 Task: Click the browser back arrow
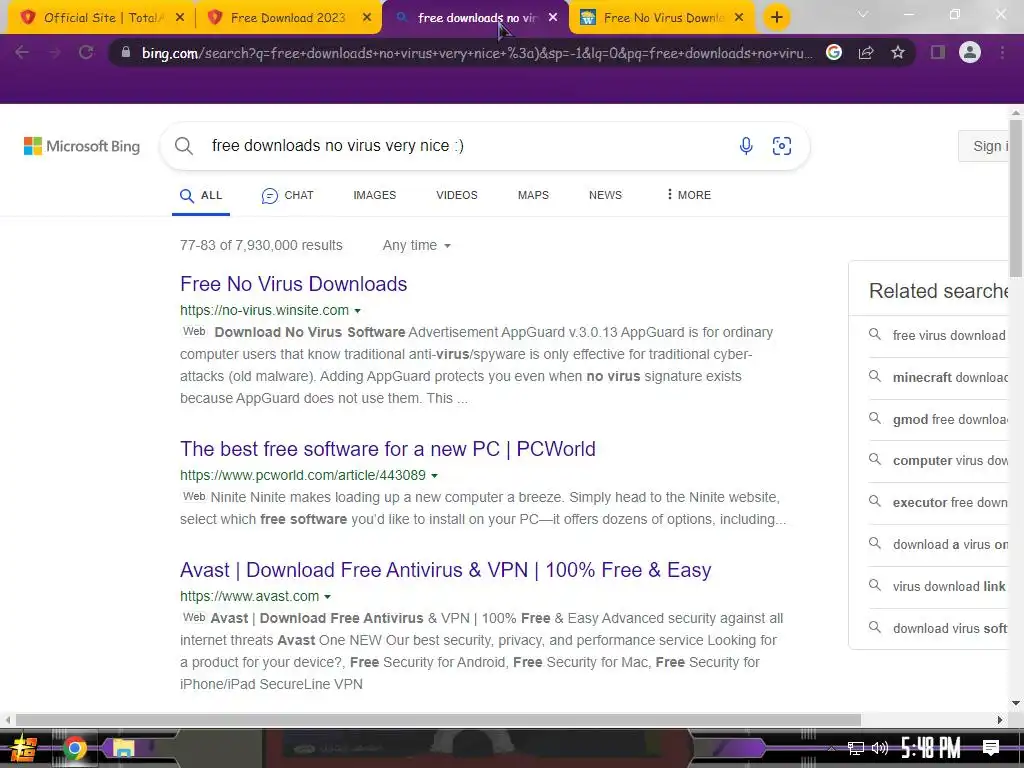(x=22, y=52)
